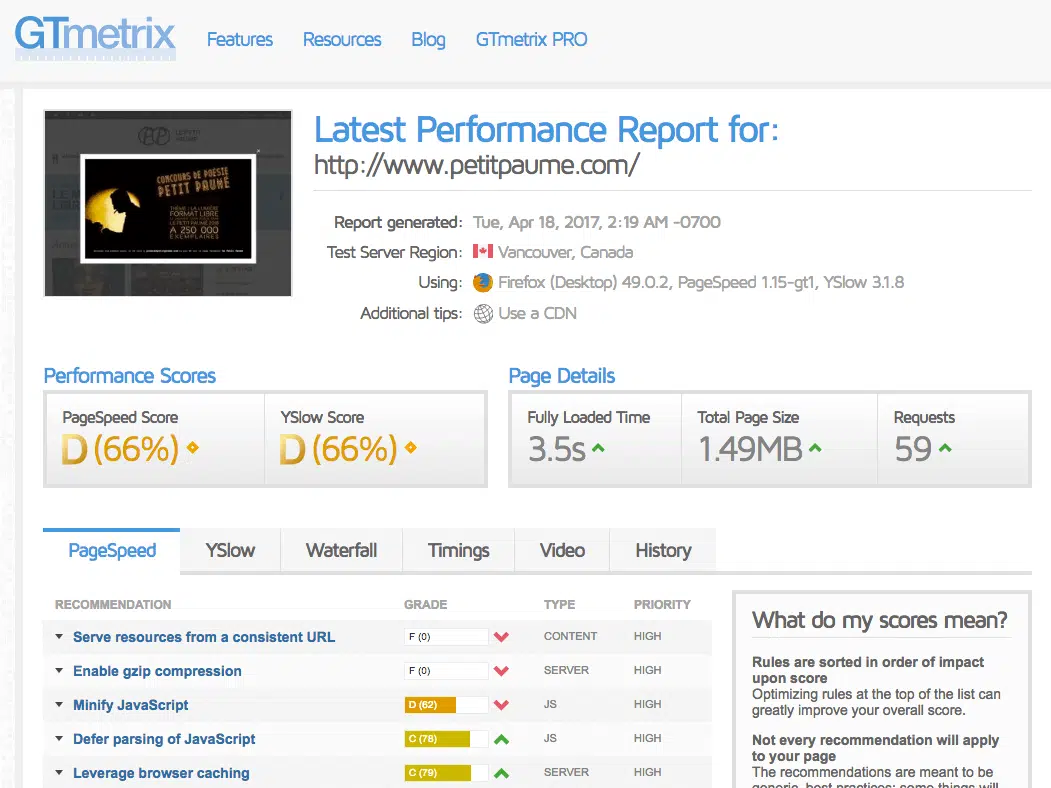Click green arrow beside the Requests count

point(945,449)
